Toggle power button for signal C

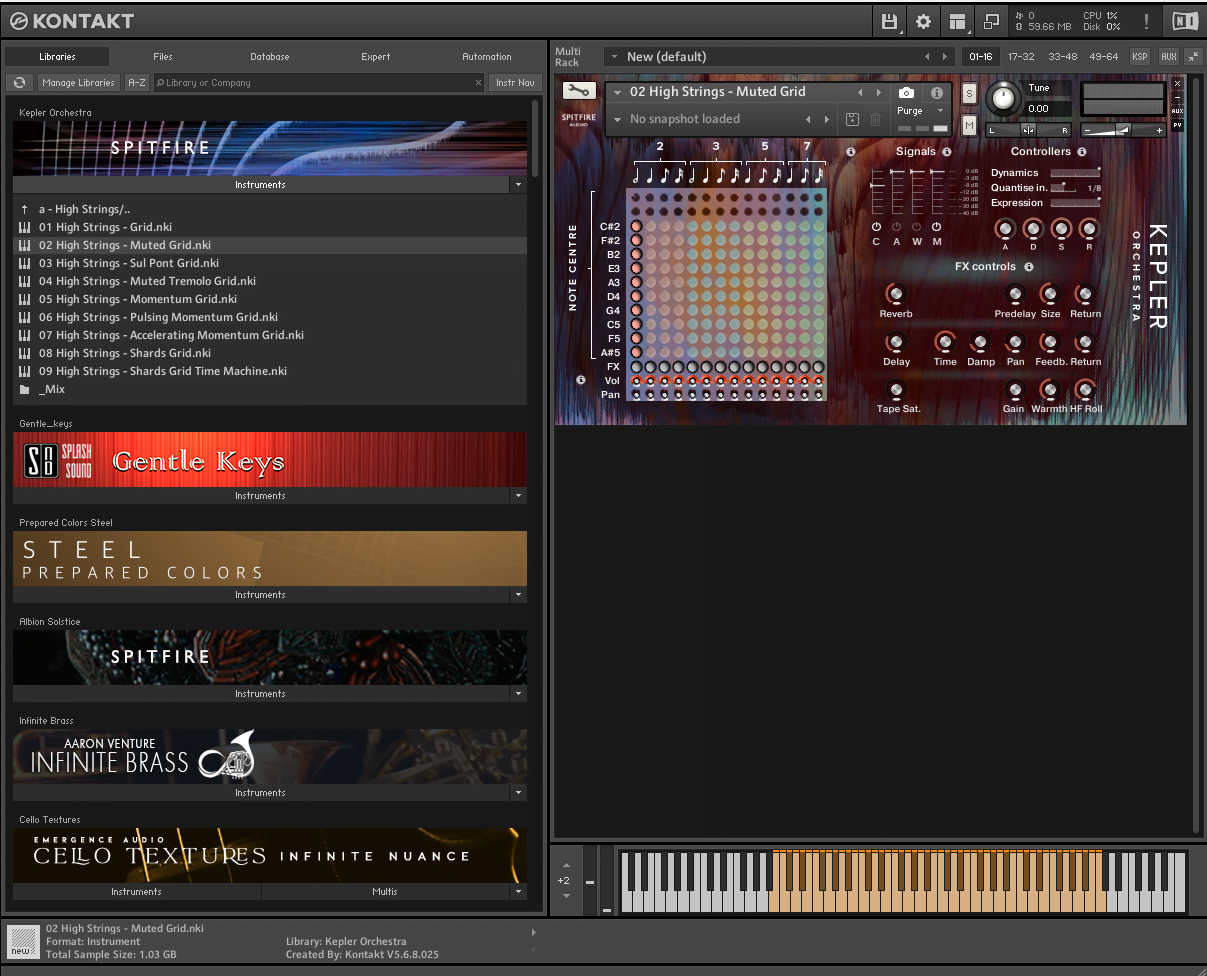[877, 227]
